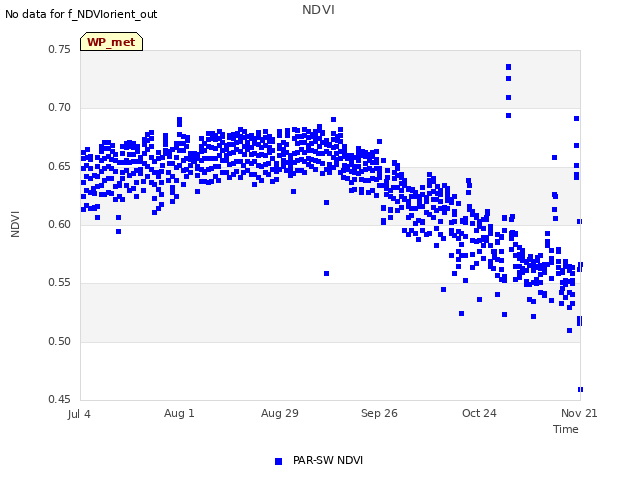640x480 pixels.
Task: Click the Nov 21 x-axis label
Action: pos(579,413)
